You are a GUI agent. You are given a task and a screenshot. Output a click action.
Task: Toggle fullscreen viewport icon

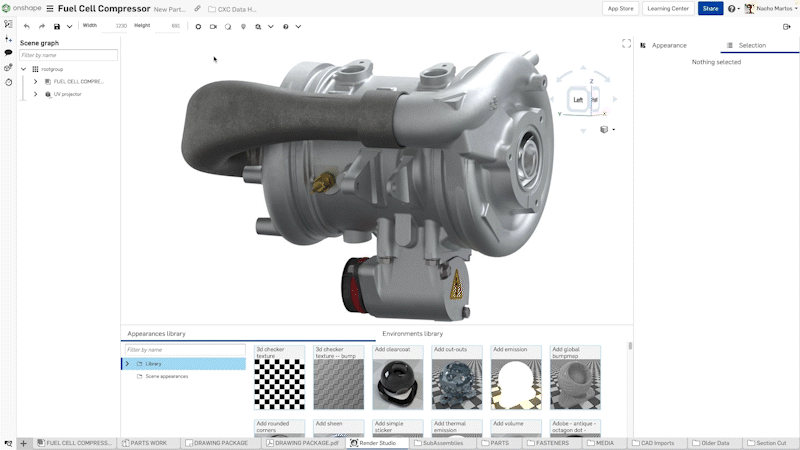pos(627,44)
